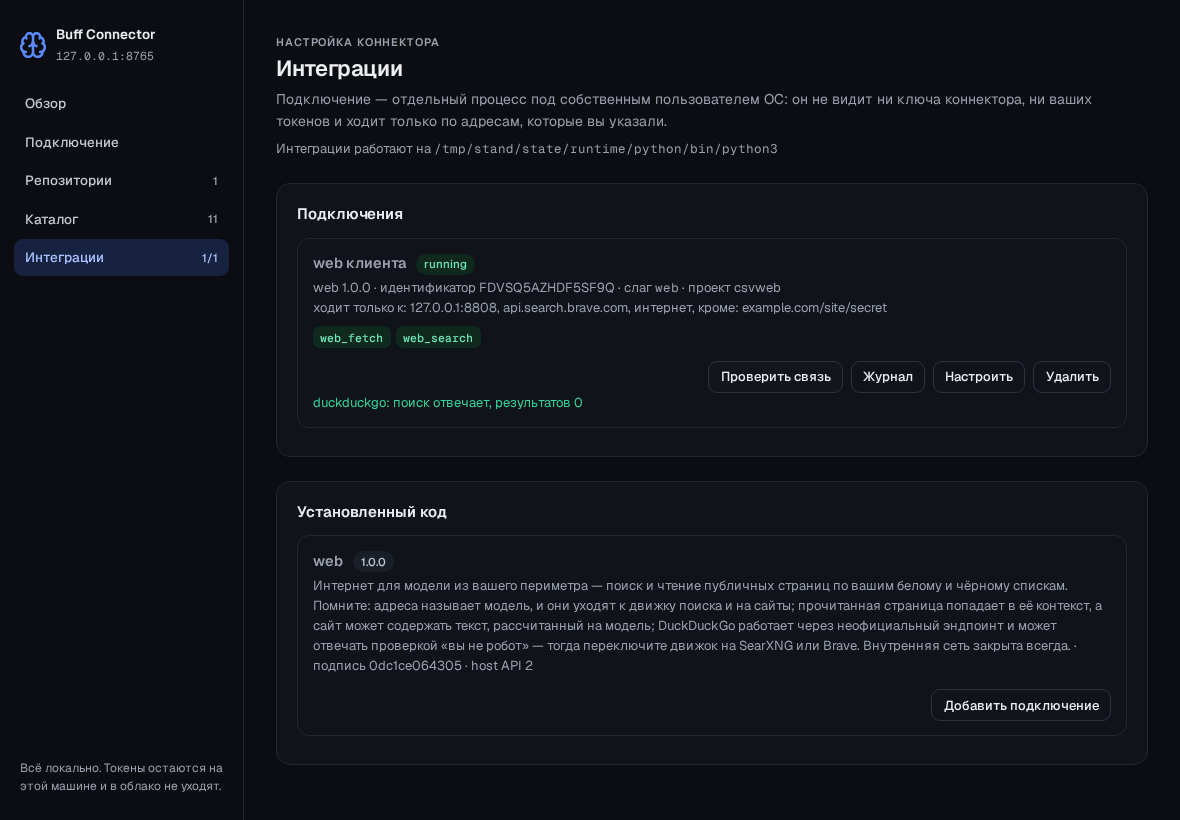Screen dimensions: 1180x820
Task: Click the Buff Connector brain logo icon
Action: [x=32, y=45]
